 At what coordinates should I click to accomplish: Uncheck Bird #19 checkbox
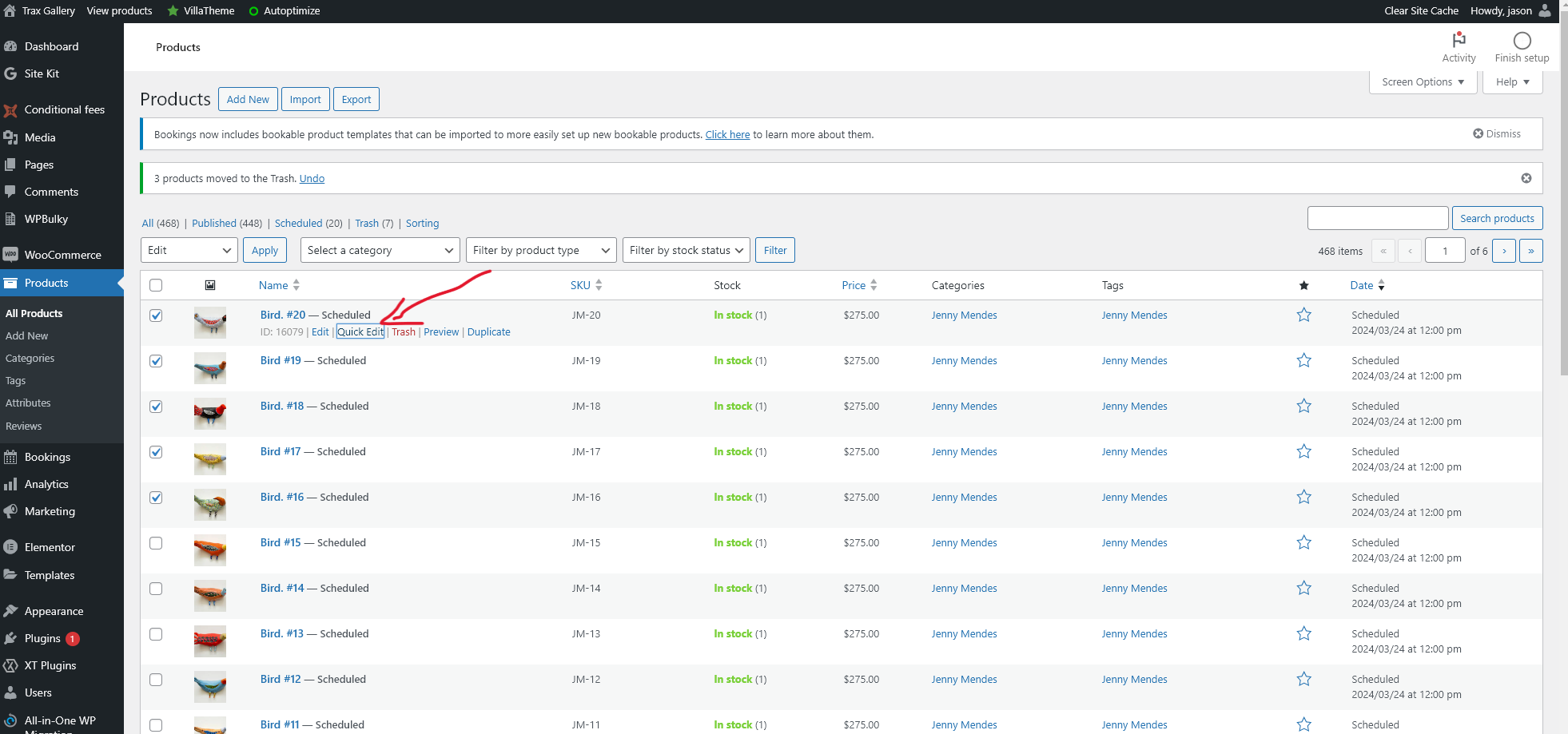pos(156,361)
